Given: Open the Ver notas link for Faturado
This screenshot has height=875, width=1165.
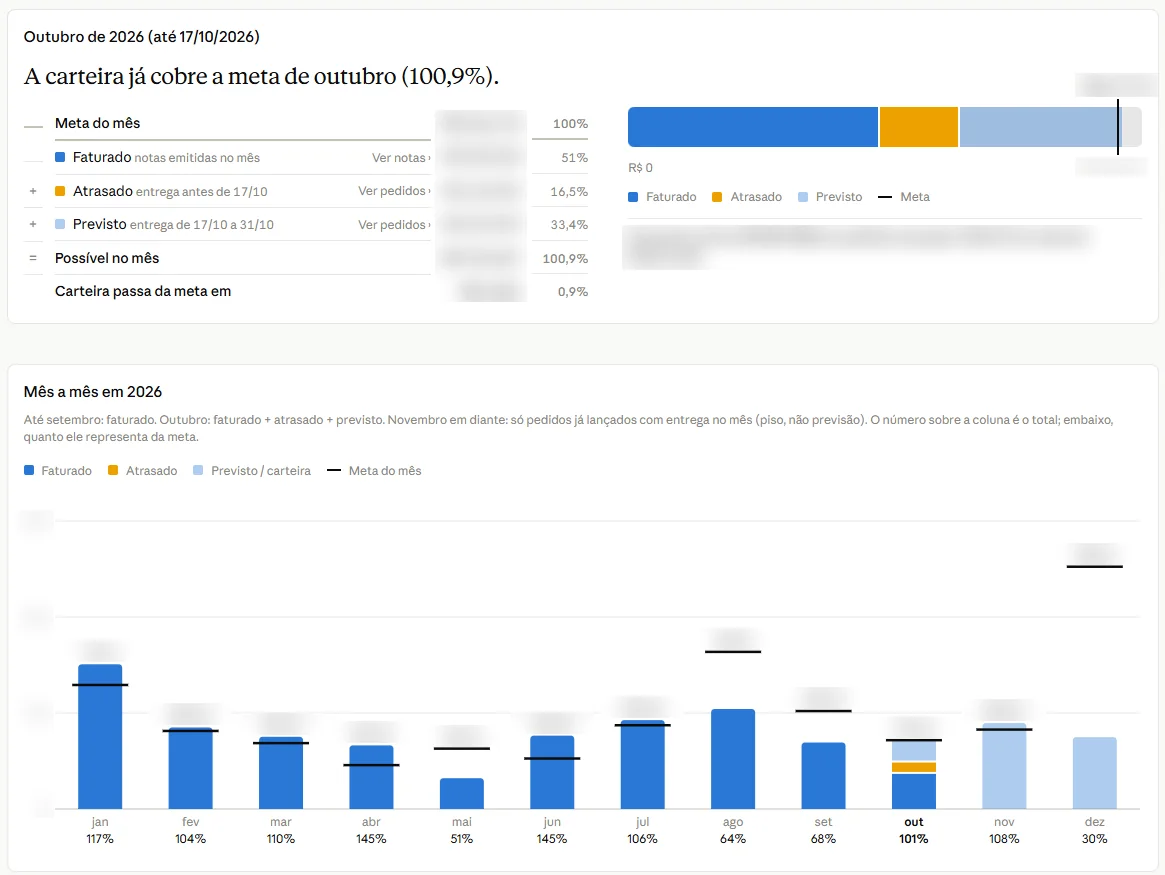Looking at the screenshot, I should tap(401, 157).
